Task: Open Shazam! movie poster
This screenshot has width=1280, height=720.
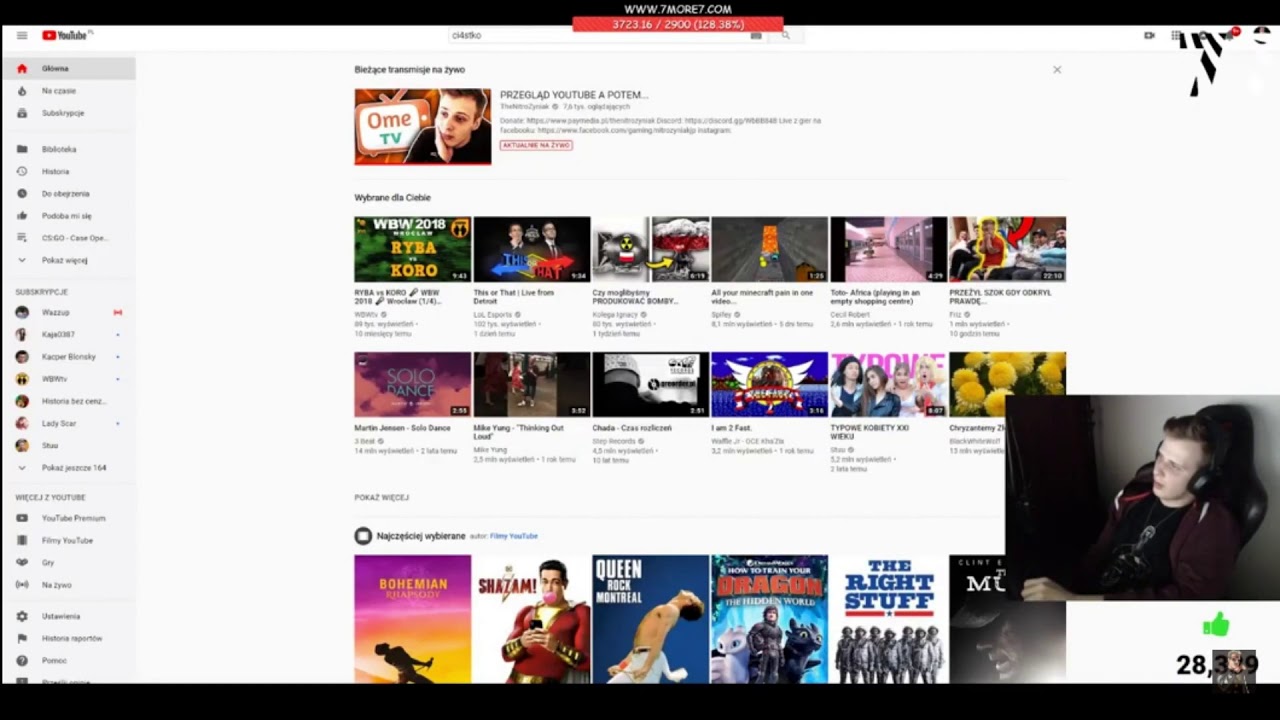Action: coord(531,619)
